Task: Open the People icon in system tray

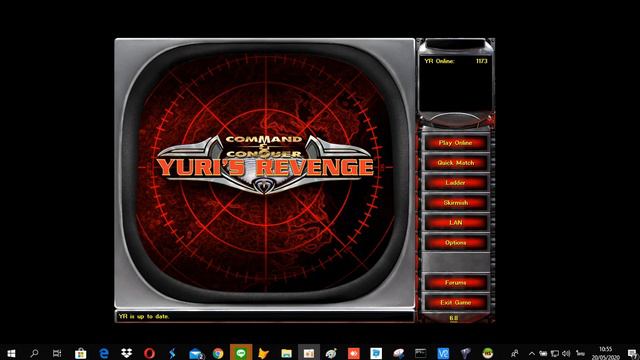Action: click(x=515, y=353)
